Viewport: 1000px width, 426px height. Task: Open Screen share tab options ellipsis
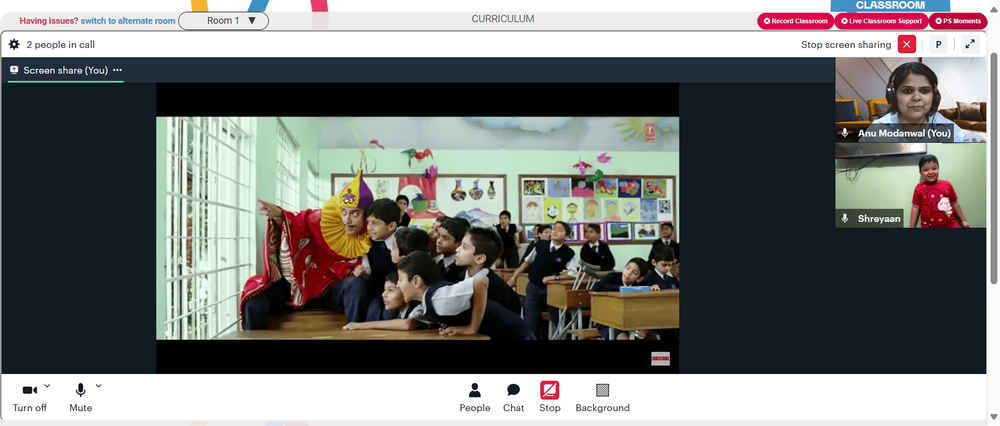coord(117,70)
